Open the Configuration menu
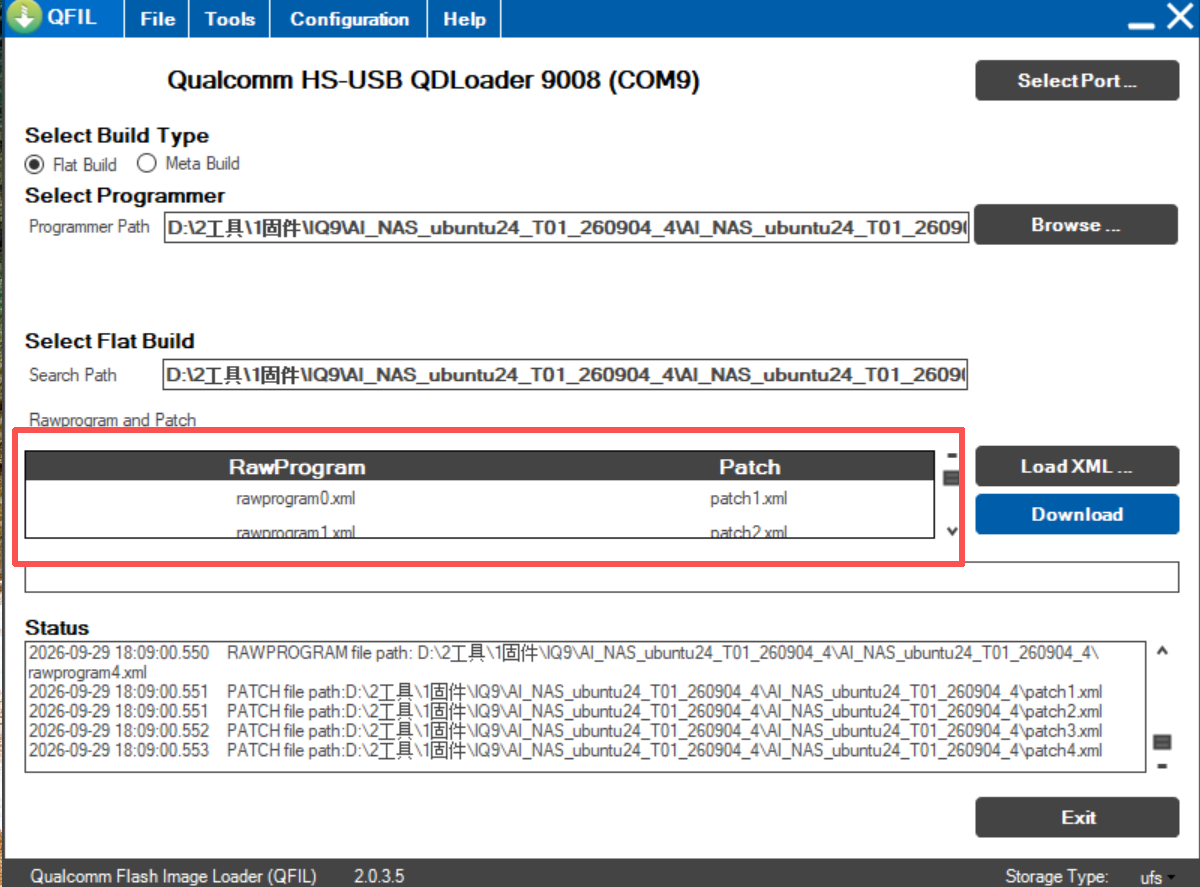 tap(349, 19)
